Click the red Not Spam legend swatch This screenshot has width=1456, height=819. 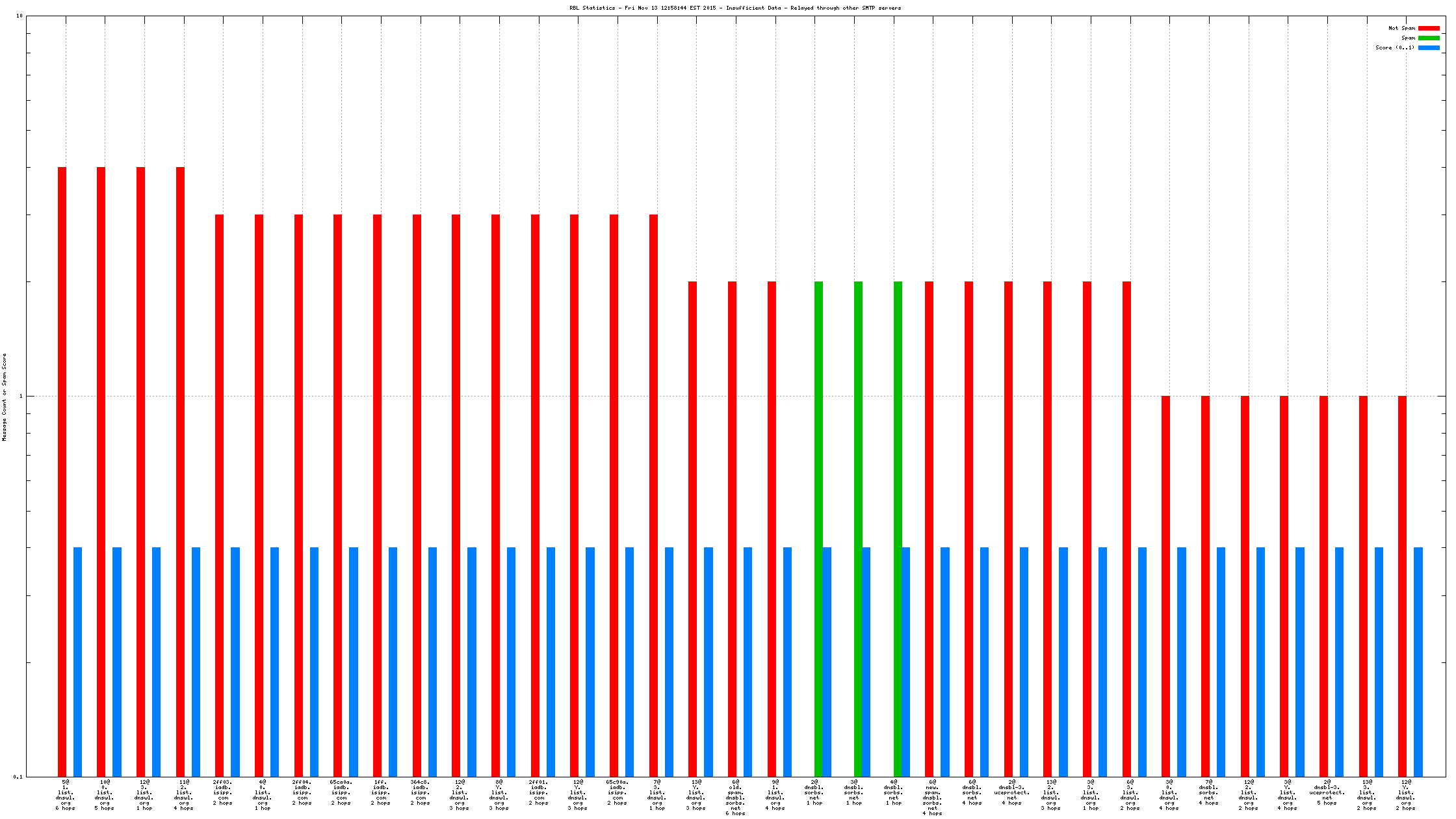(1429, 28)
